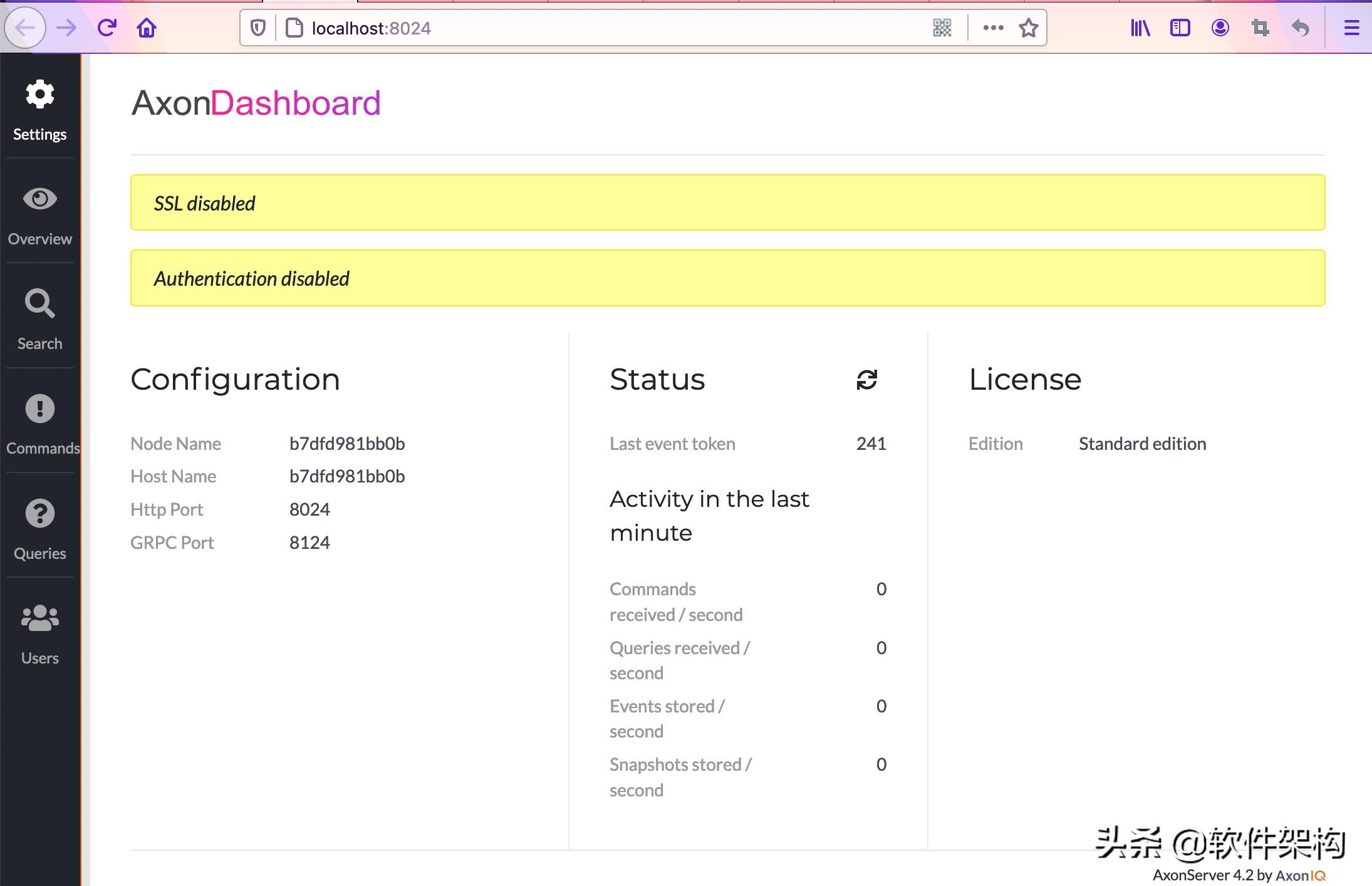Open QR code generator icon
Viewport: 1372px width, 886px height.
pyautogui.click(x=942, y=28)
